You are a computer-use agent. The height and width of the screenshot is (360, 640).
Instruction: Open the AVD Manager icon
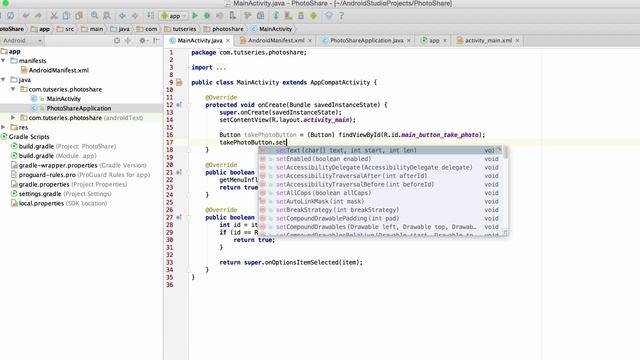click(x=288, y=16)
